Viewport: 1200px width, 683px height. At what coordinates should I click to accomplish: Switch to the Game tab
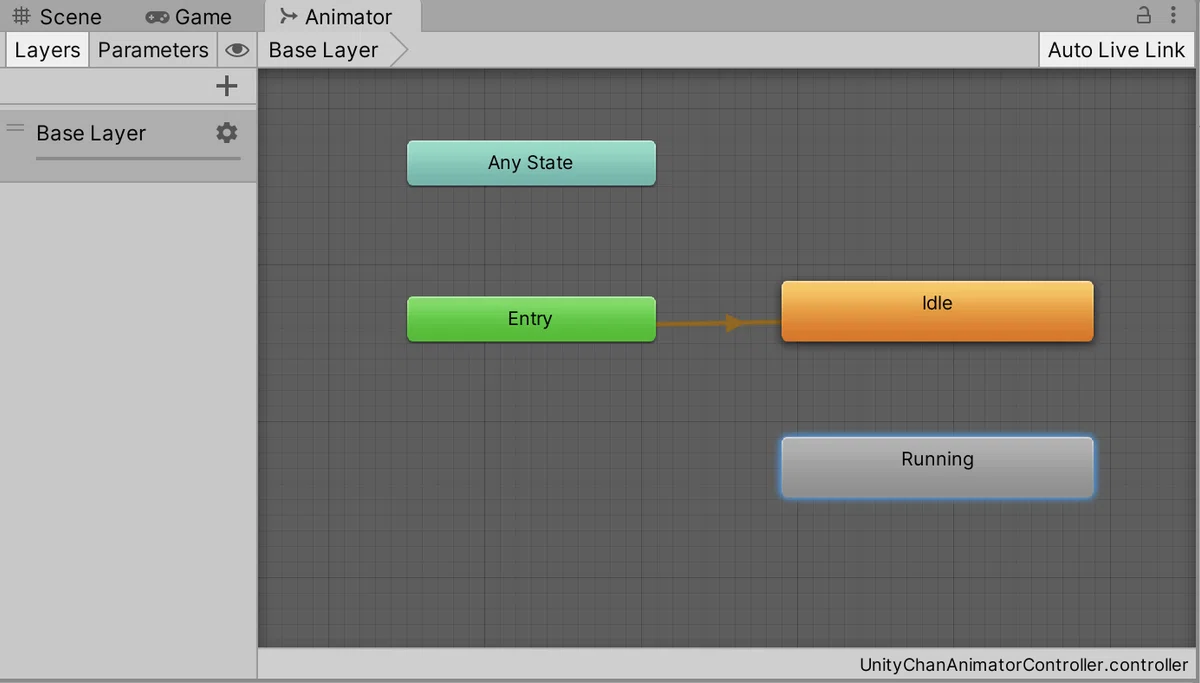[188, 17]
